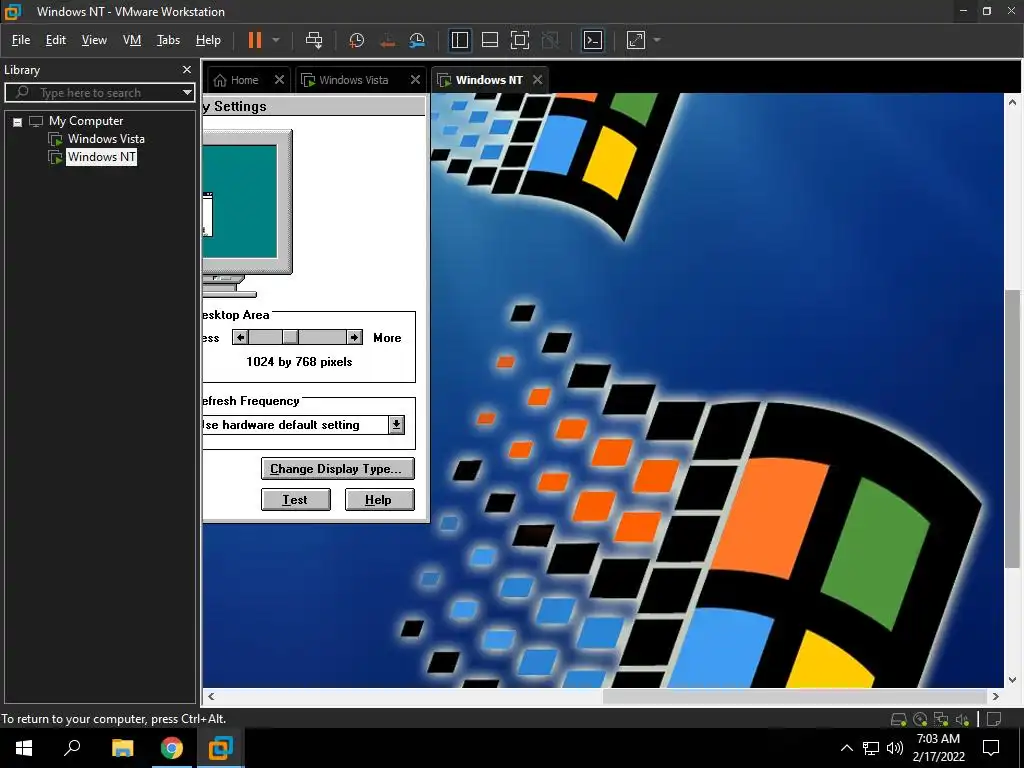Open the console view terminal icon
The width and height of the screenshot is (1024, 768).
(x=592, y=40)
